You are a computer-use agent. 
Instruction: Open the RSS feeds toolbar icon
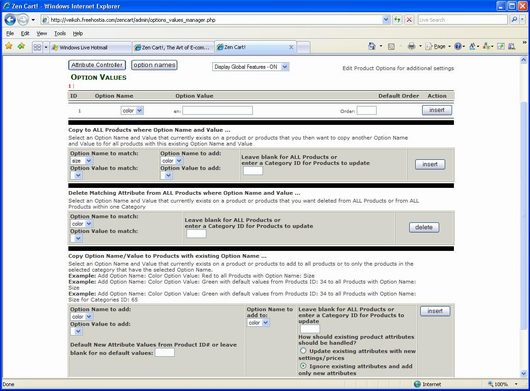pos(391,46)
